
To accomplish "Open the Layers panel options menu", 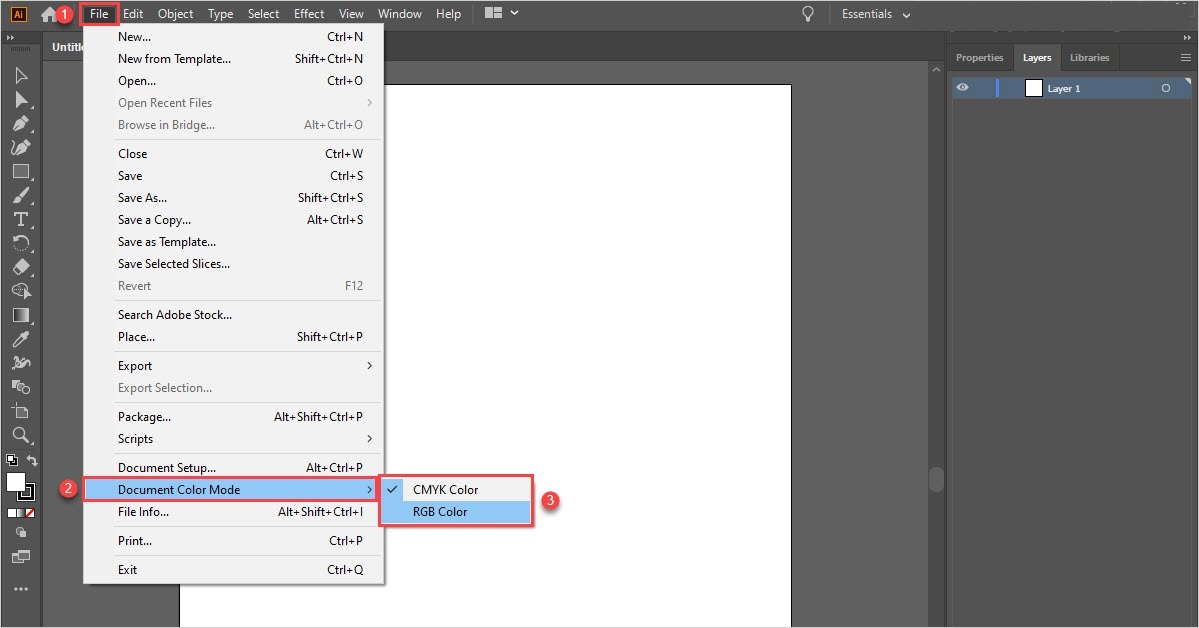I will [x=1185, y=58].
